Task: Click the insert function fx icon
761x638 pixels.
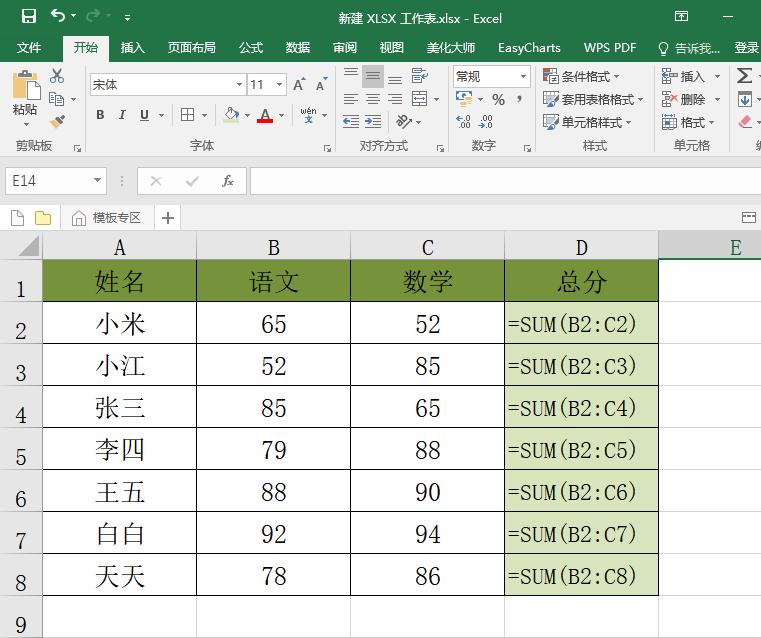Action: (x=227, y=181)
